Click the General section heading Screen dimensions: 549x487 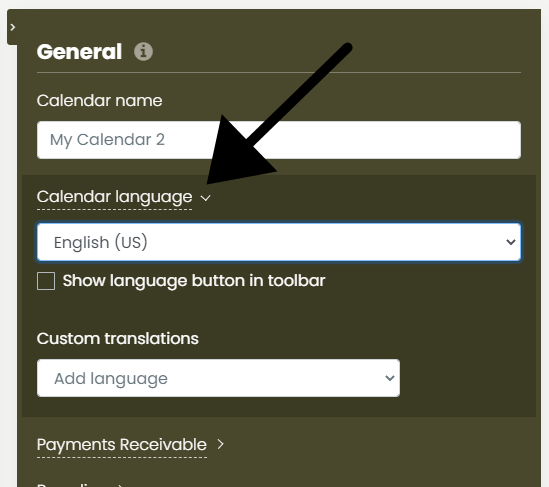click(x=79, y=52)
